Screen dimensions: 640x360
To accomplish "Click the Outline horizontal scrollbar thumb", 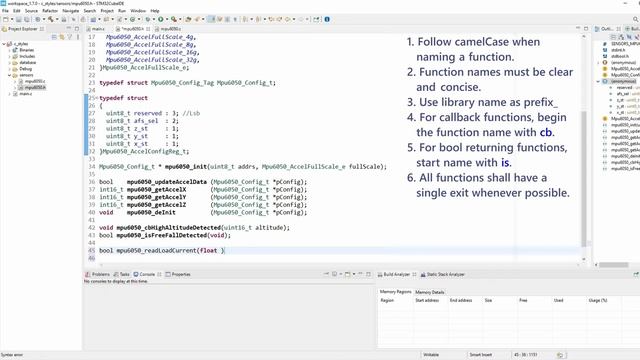I will coord(613,265).
